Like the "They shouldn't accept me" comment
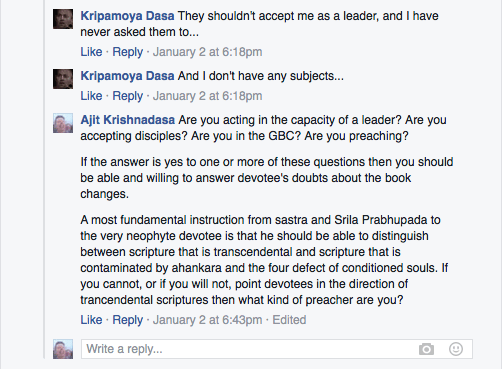 [x=91, y=52]
